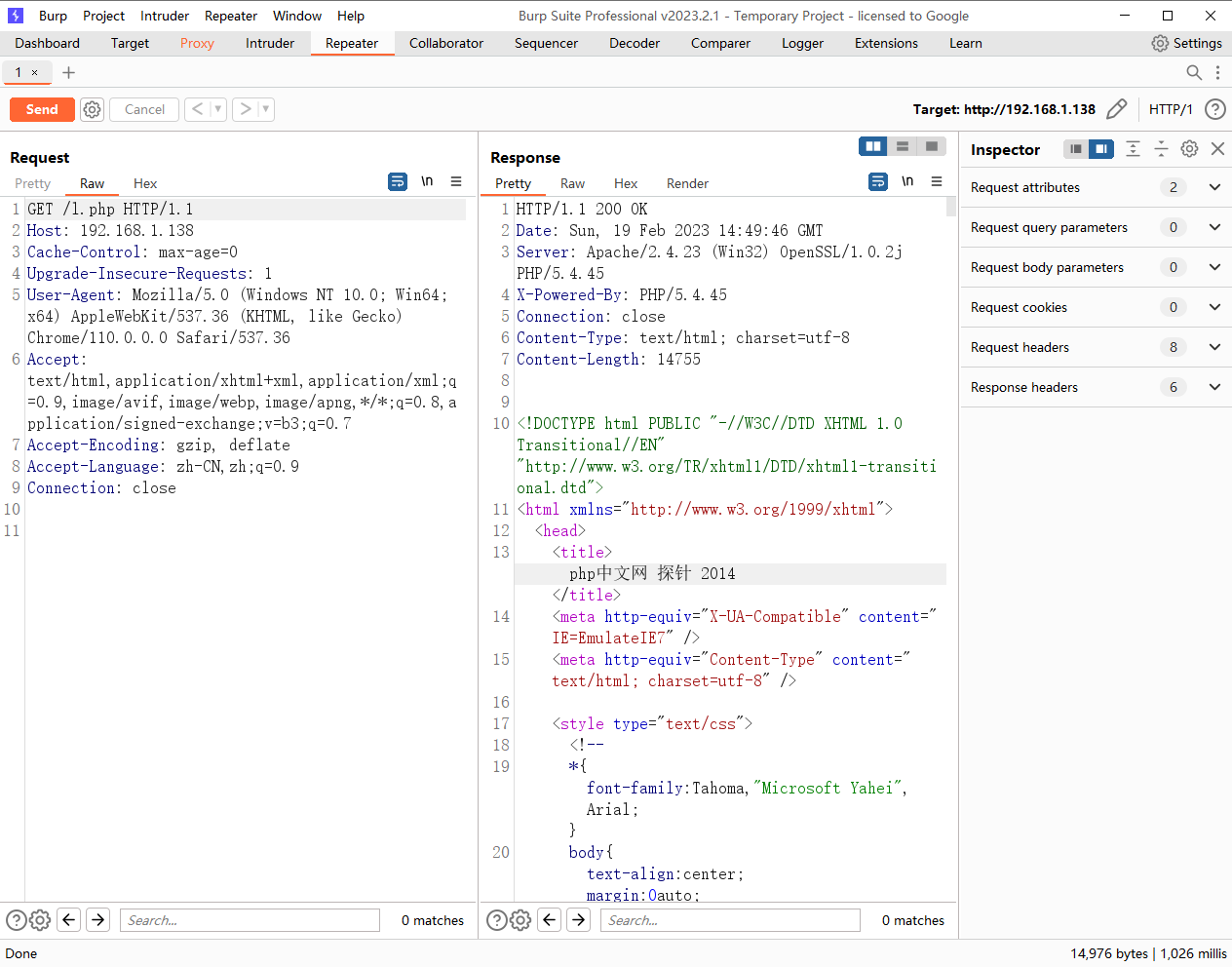Open Response search help icon
Viewport: 1232px width, 967px height.
[x=497, y=920]
